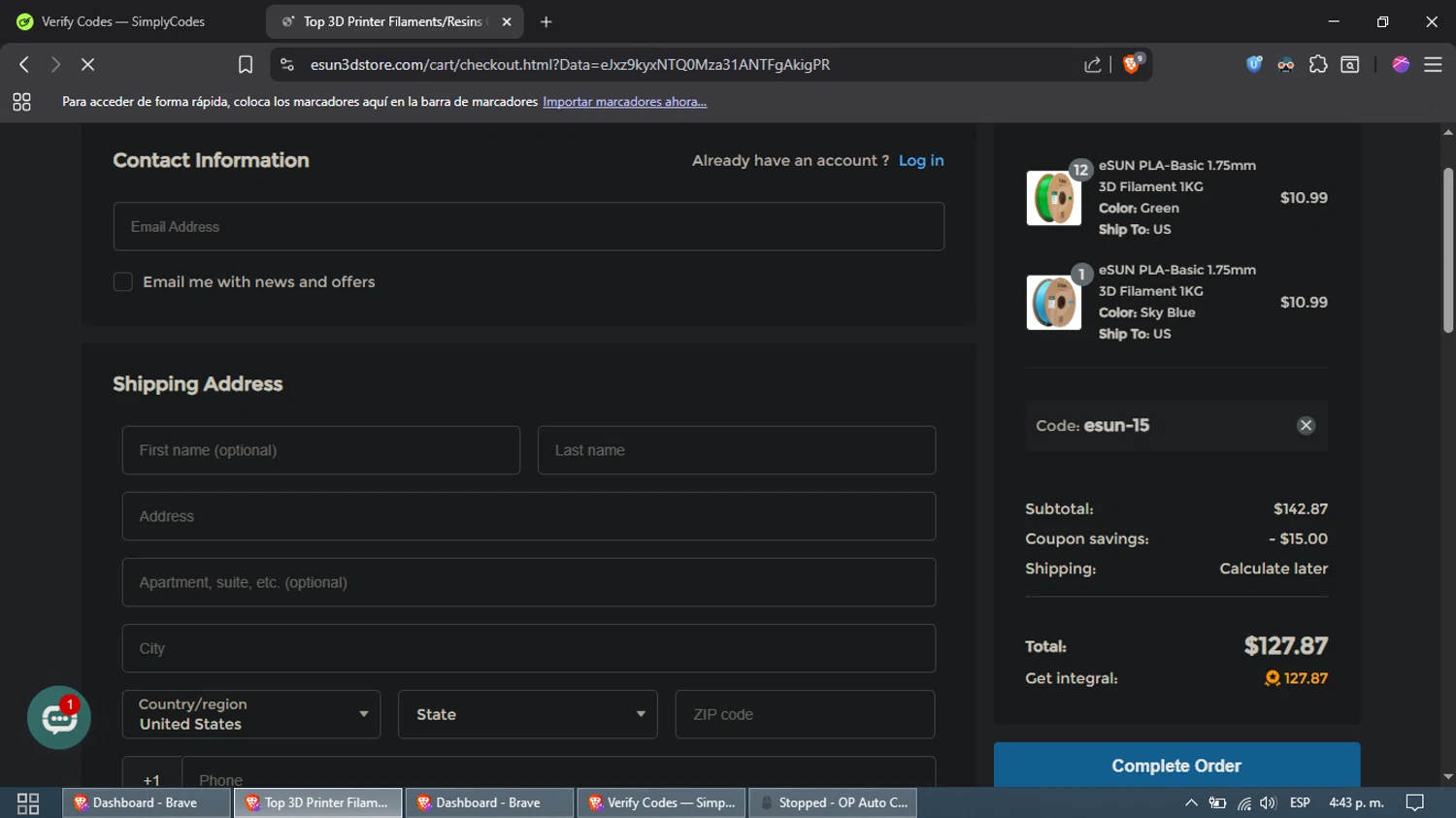The image size is (1456, 818).
Task: Click the Complete Order button
Action: click(x=1176, y=765)
